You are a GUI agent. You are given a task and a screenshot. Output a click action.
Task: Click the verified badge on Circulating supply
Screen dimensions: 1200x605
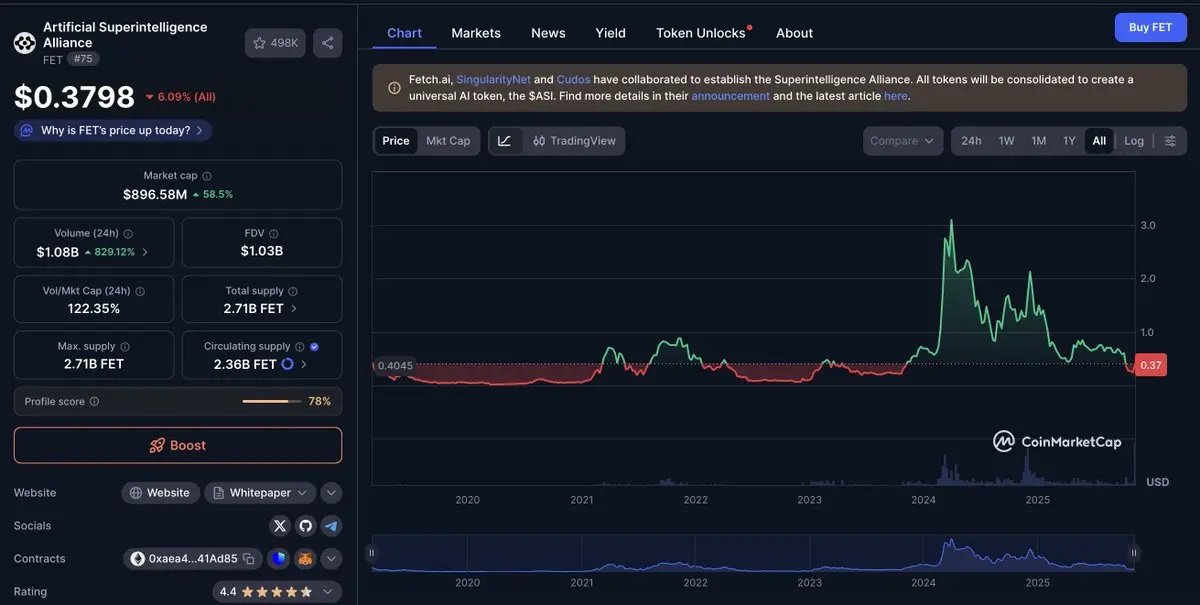pos(314,347)
